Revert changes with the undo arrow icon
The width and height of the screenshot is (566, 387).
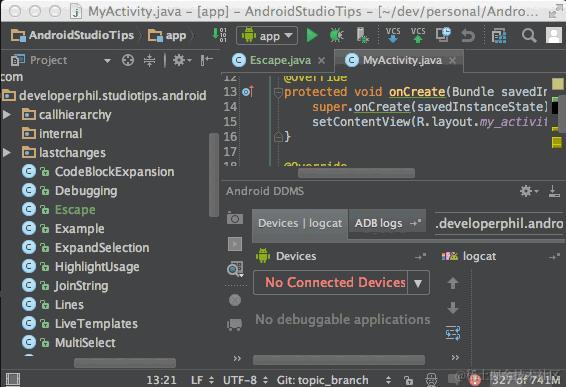coord(468,36)
